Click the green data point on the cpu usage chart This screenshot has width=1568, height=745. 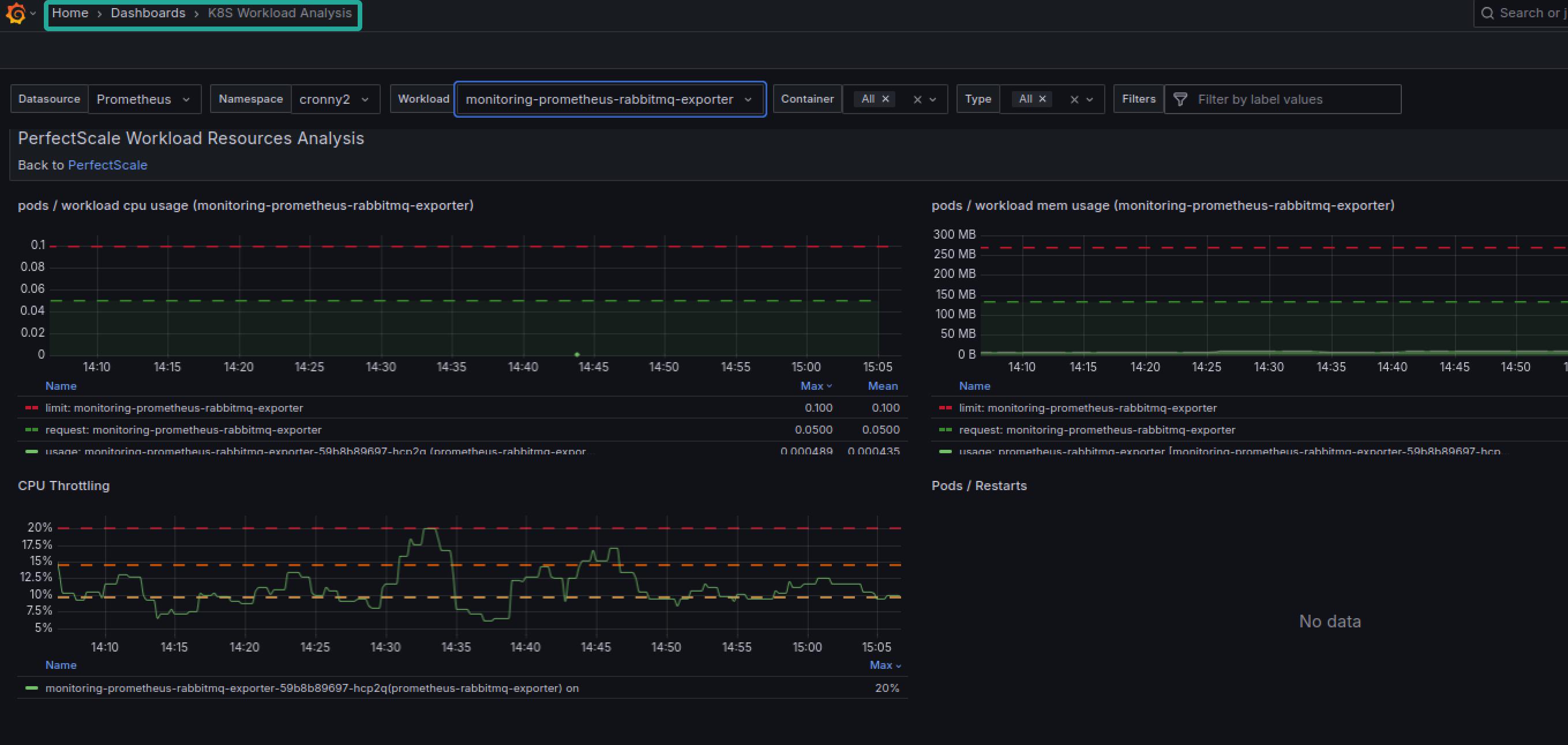(577, 355)
